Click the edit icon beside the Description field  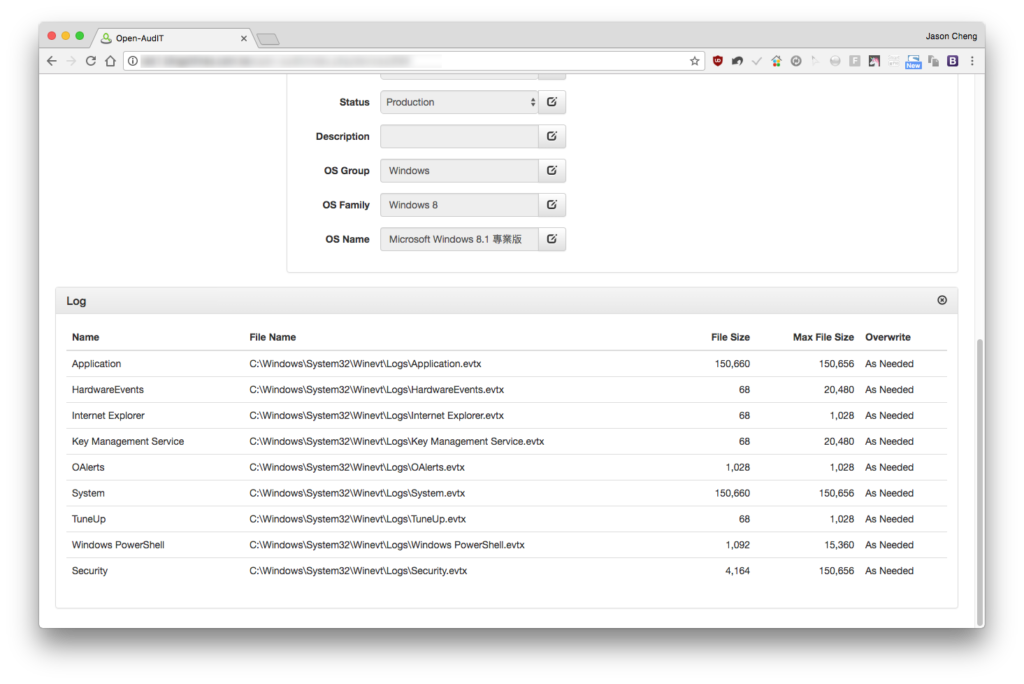(x=552, y=137)
